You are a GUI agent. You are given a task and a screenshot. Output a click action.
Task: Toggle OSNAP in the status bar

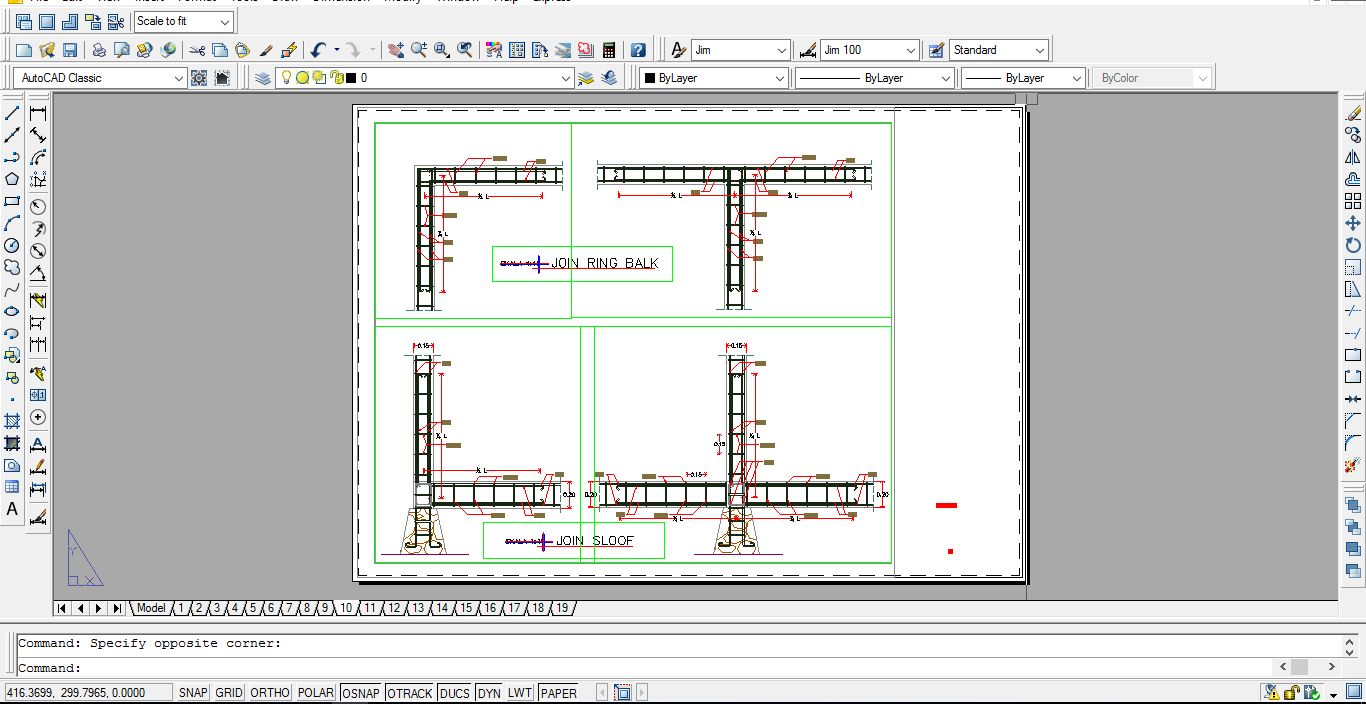361,693
